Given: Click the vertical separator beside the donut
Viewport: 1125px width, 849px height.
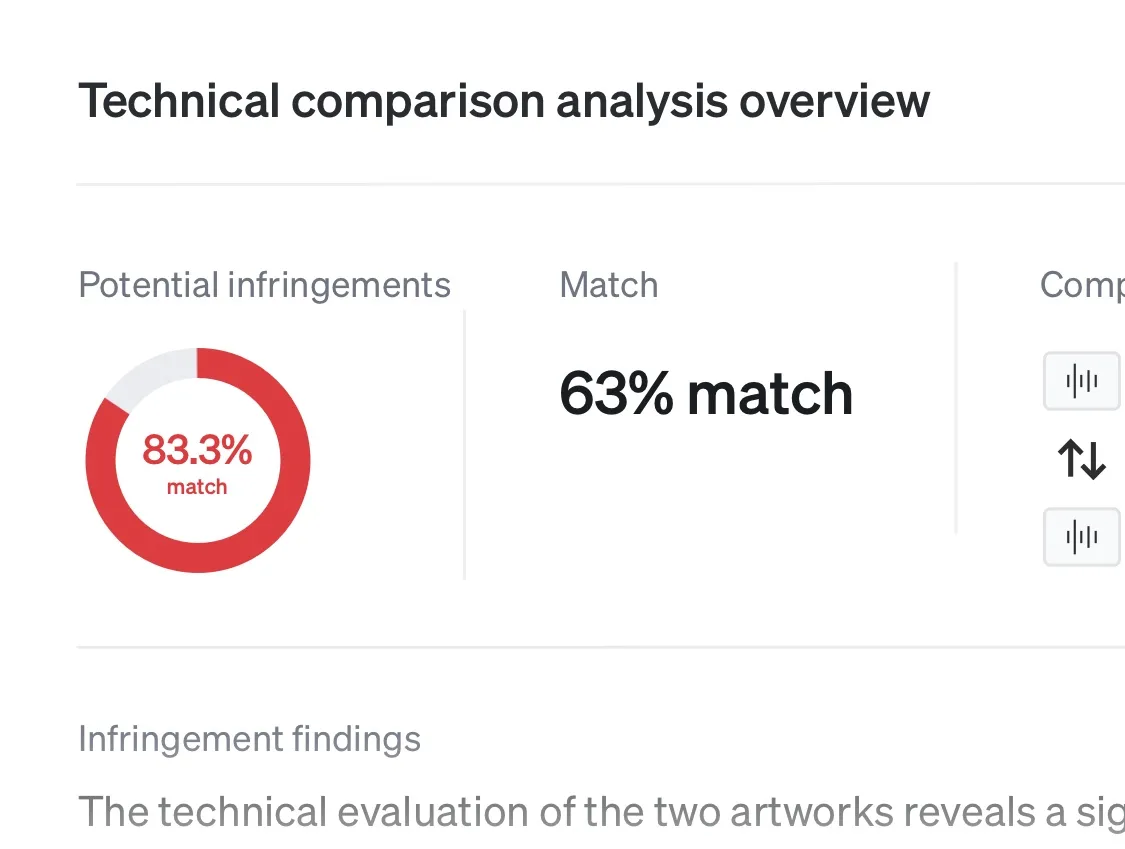Looking at the screenshot, I should (465, 445).
